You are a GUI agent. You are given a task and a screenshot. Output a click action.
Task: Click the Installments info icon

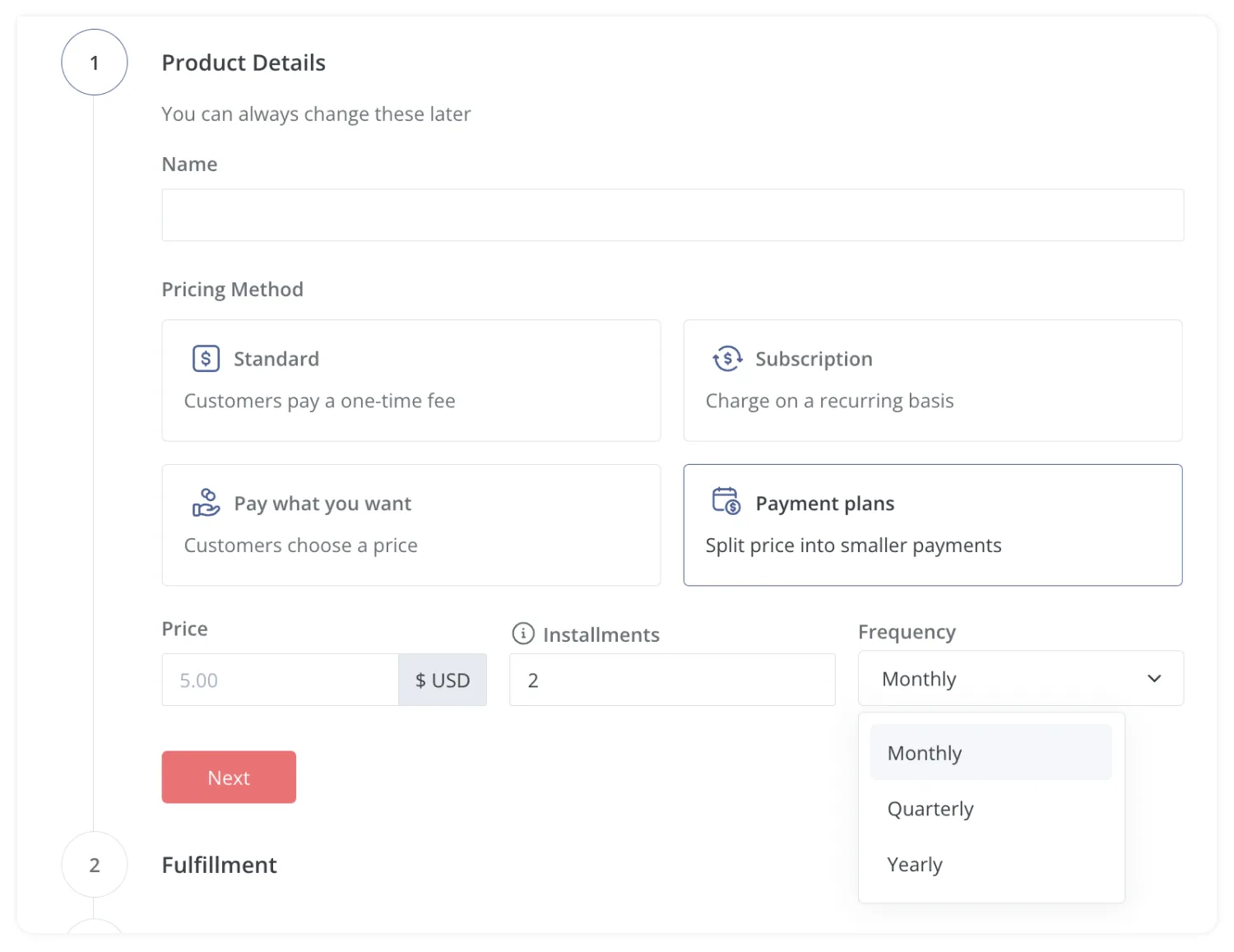523,634
